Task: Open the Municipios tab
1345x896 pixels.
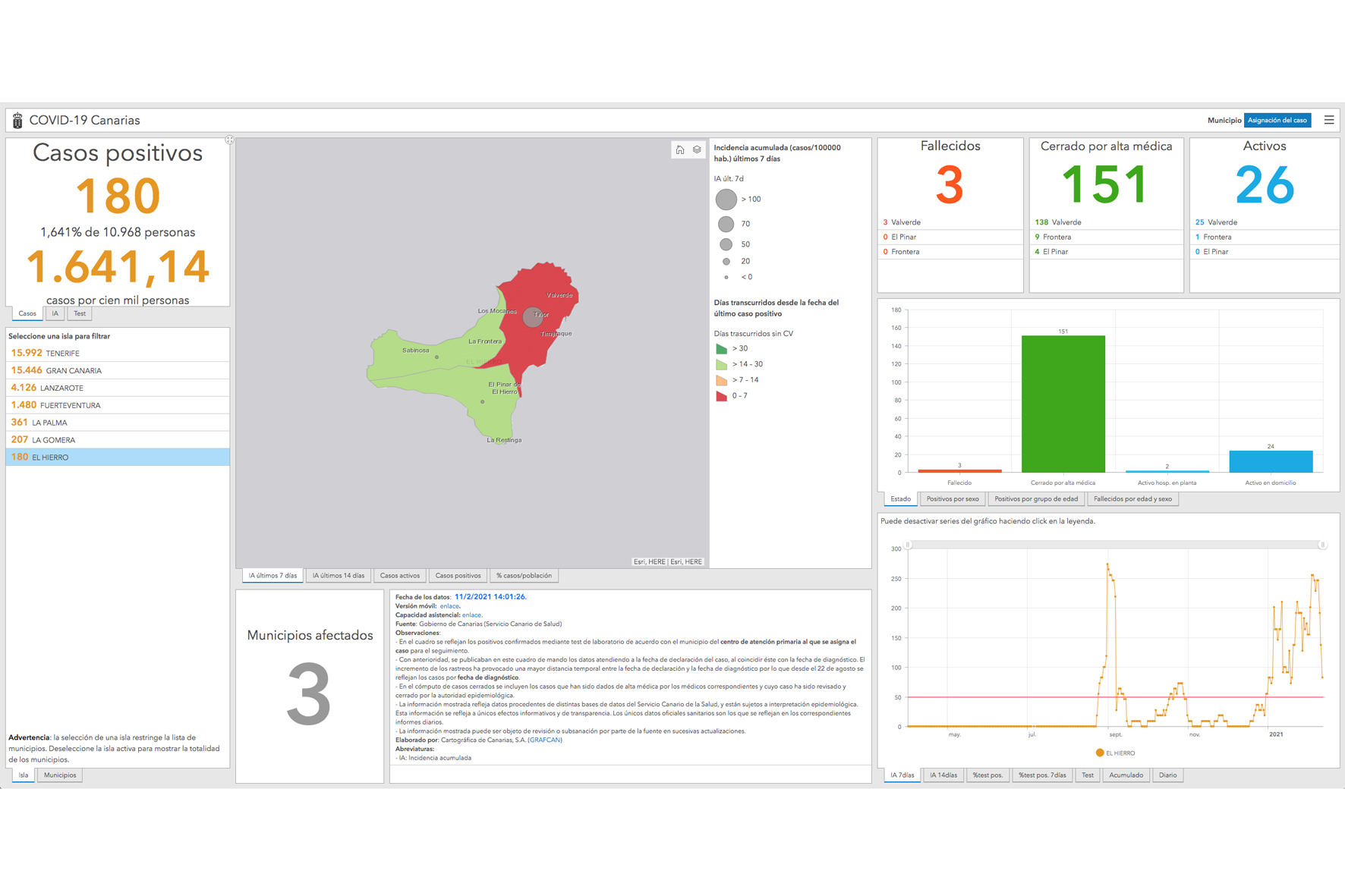Action: (x=60, y=775)
